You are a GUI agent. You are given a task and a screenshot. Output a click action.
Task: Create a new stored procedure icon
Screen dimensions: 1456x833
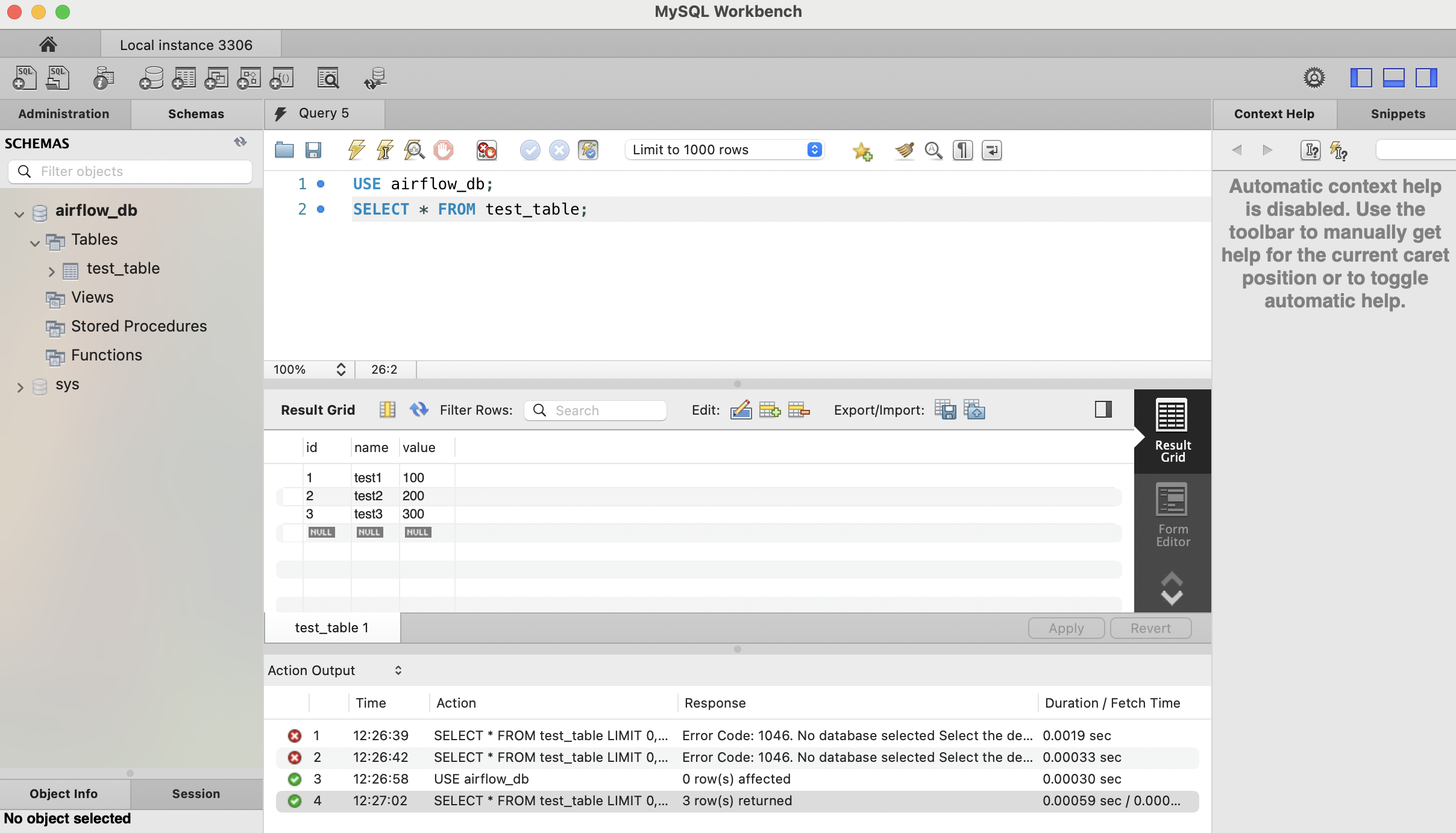point(249,78)
